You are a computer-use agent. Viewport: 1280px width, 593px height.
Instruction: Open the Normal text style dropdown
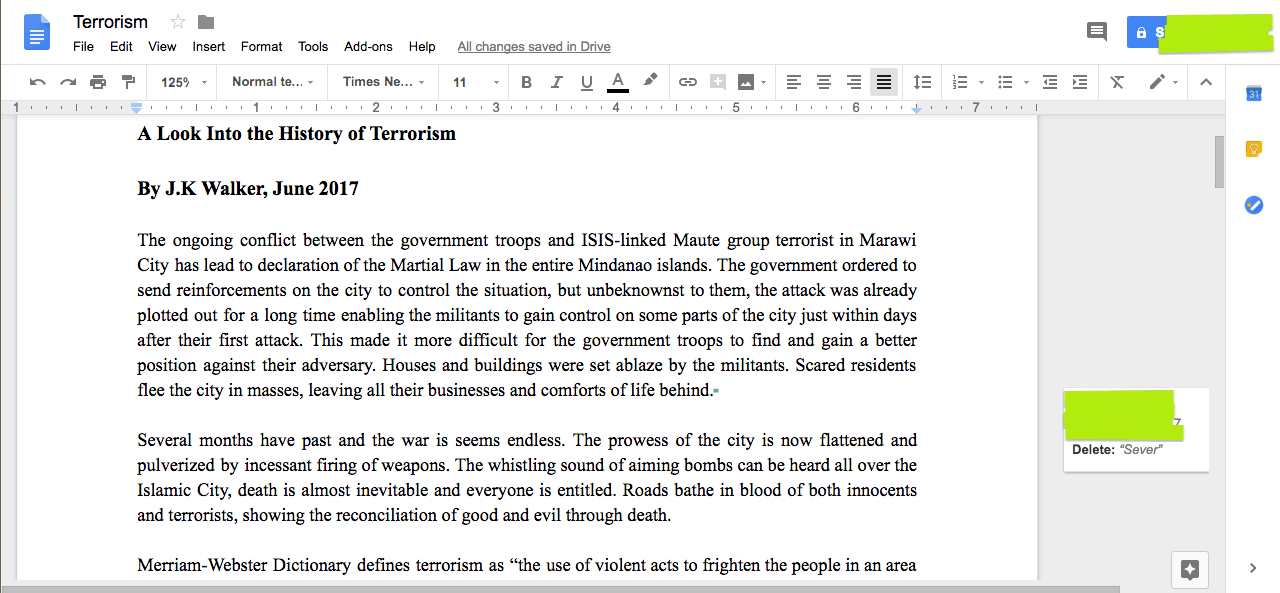[x=272, y=82]
